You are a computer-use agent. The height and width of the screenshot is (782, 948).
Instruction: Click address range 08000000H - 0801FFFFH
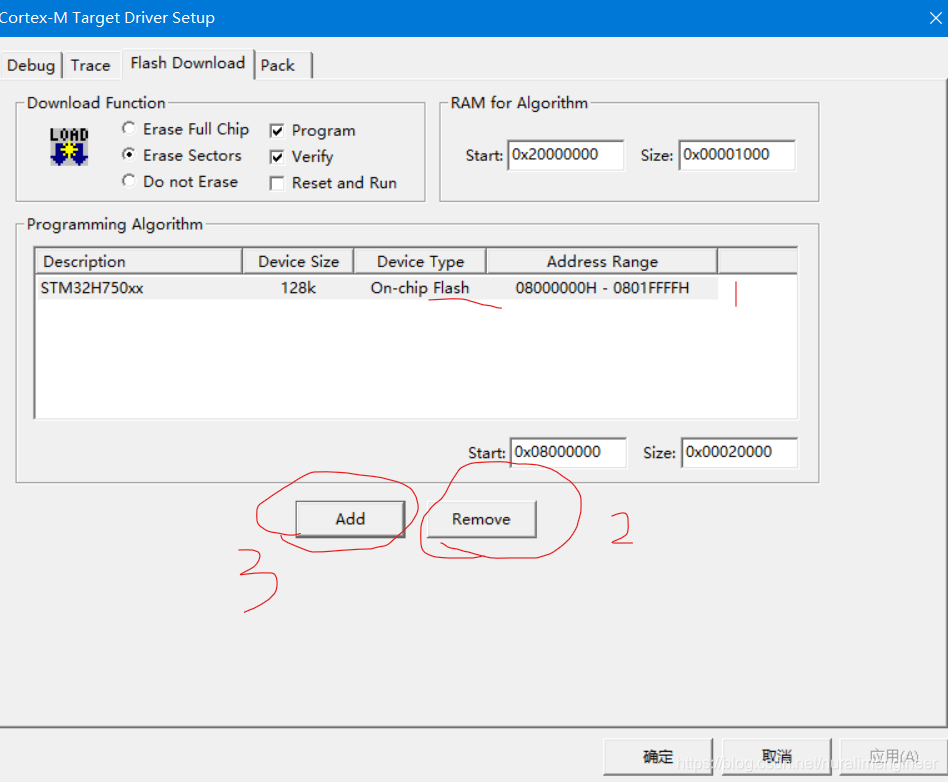[602, 288]
